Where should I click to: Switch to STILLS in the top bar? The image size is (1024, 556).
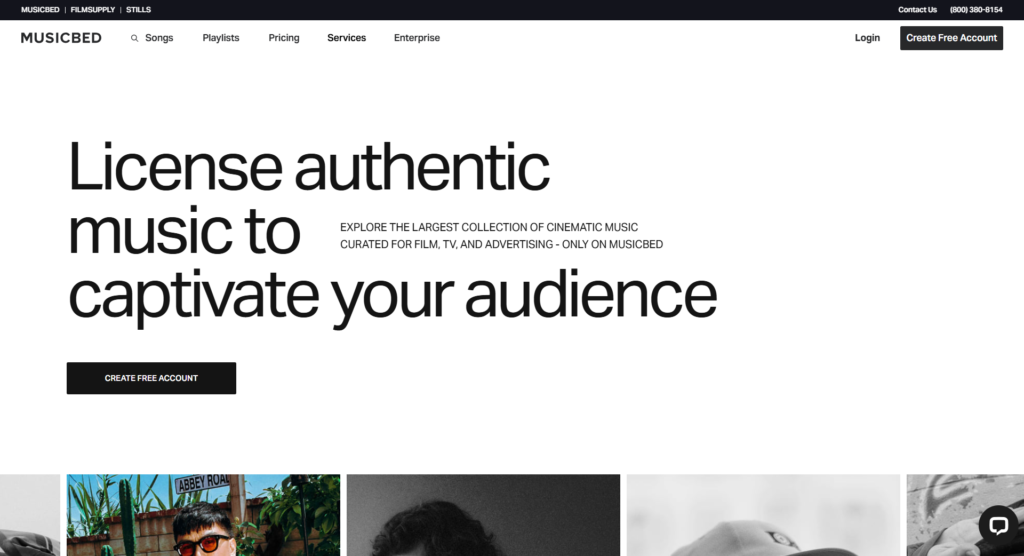click(138, 10)
